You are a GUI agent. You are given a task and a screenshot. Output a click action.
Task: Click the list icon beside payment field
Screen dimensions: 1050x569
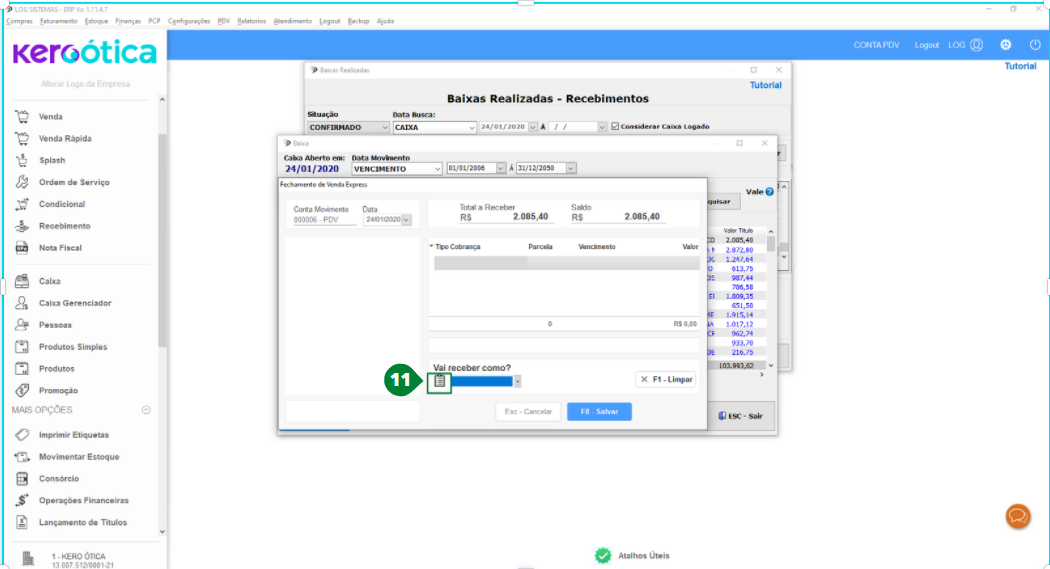[x=439, y=382]
